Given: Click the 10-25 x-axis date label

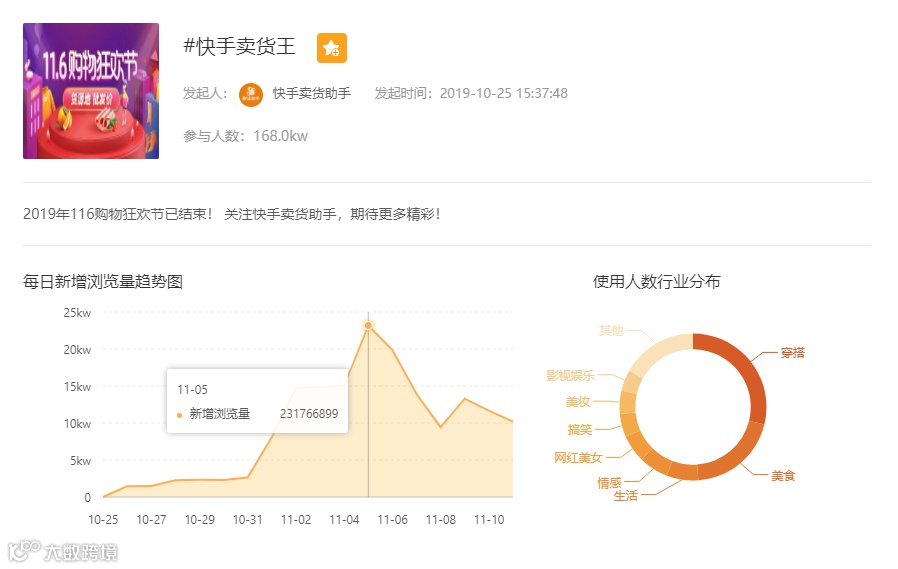Looking at the screenshot, I should coord(103,520).
